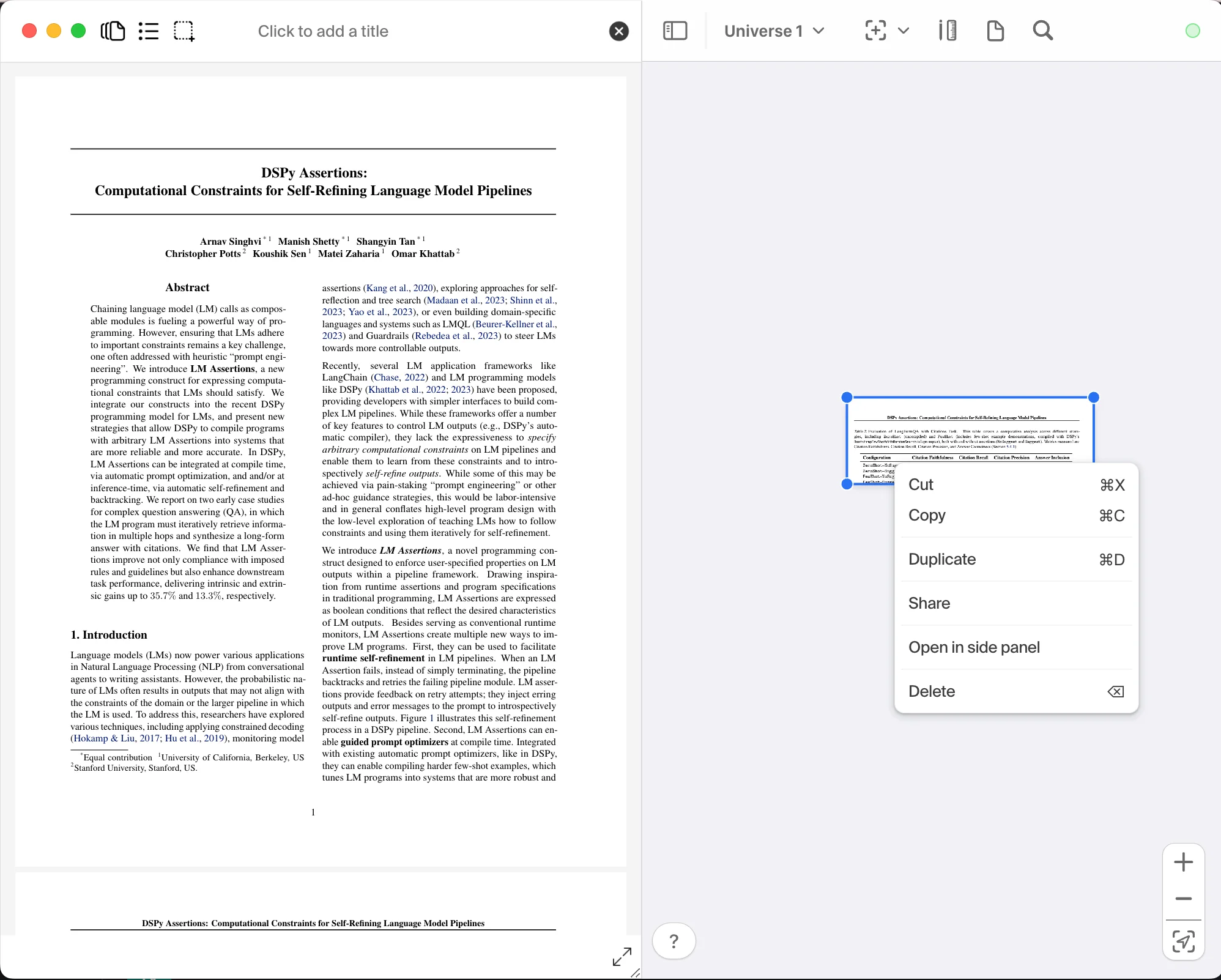Expand the PDF using the fullscreen arrow
The height and width of the screenshot is (980, 1221).
pyautogui.click(x=622, y=957)
